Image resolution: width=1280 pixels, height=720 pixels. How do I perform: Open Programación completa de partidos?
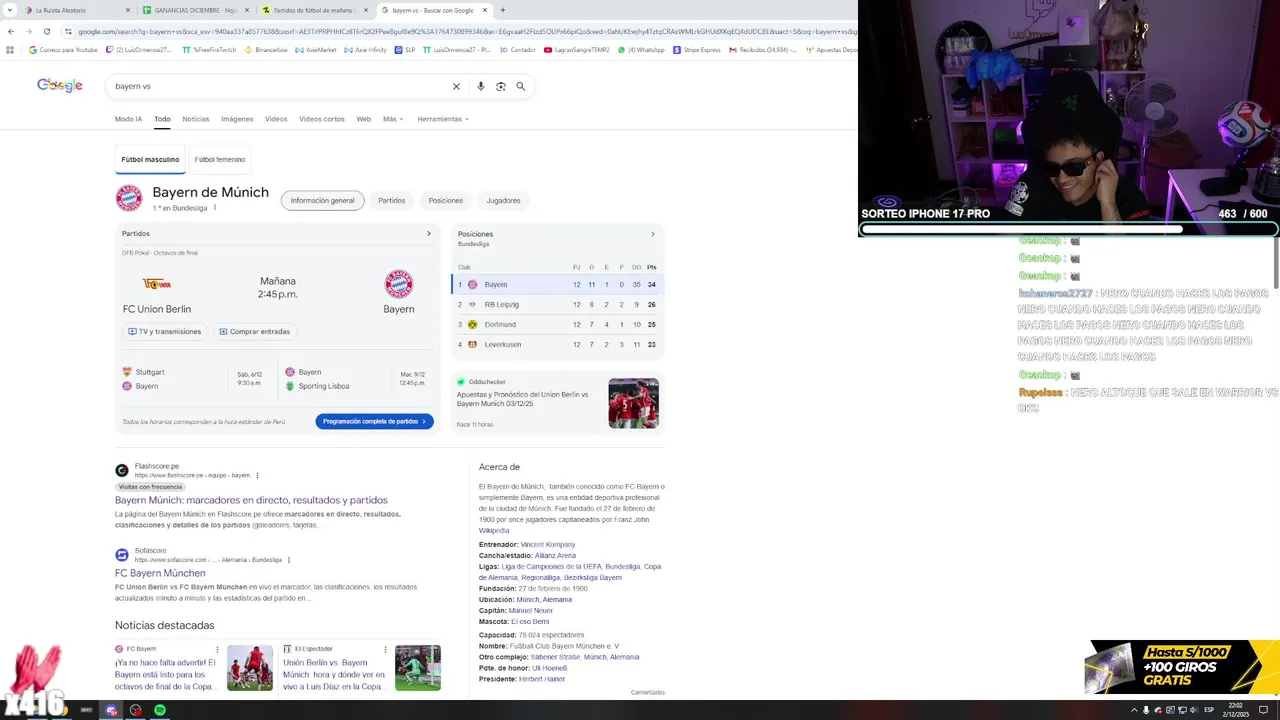click(374, 421)
